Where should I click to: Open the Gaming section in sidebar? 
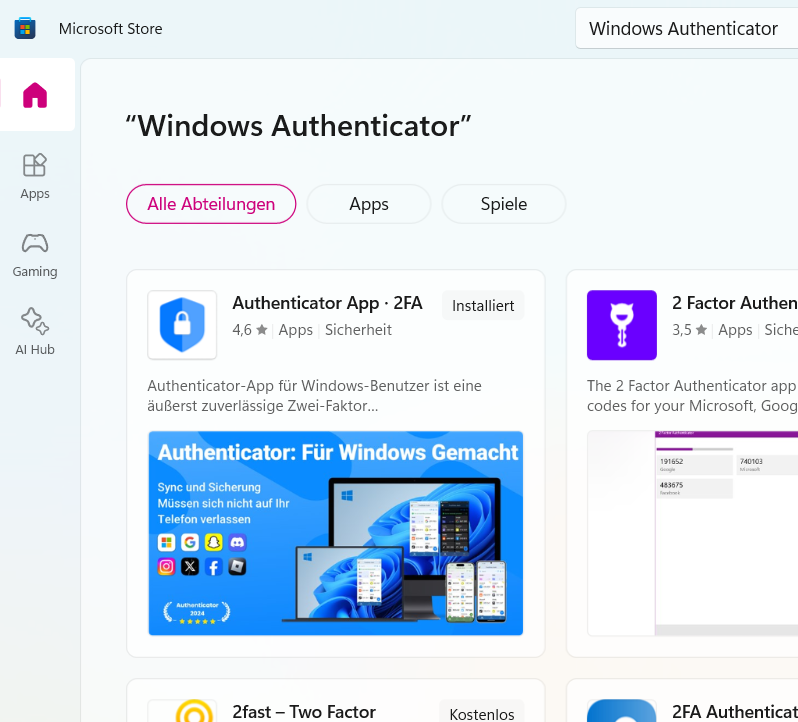pyautogui.click(x=35, y=253)
